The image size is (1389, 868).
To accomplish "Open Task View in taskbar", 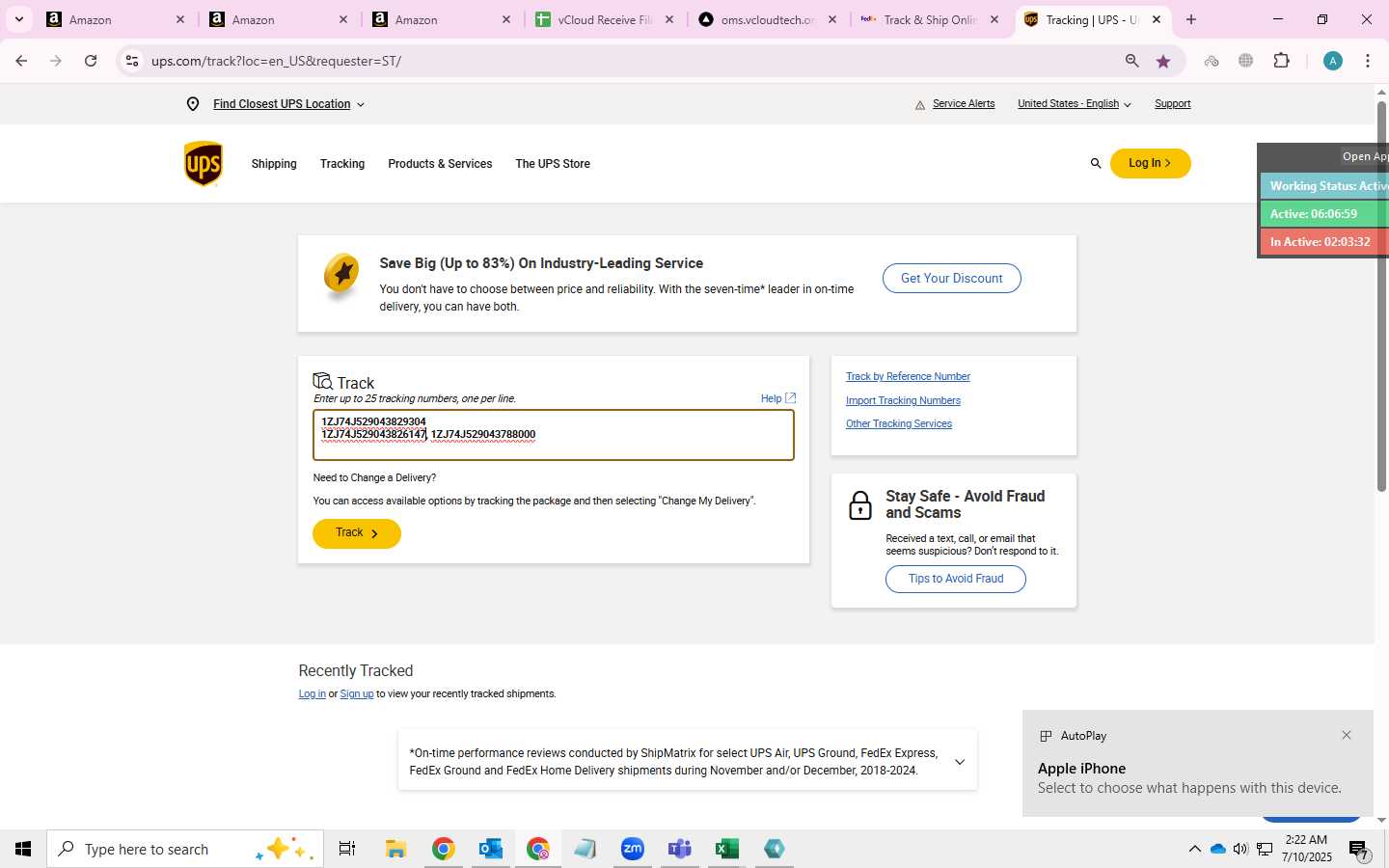I will 347,849.
